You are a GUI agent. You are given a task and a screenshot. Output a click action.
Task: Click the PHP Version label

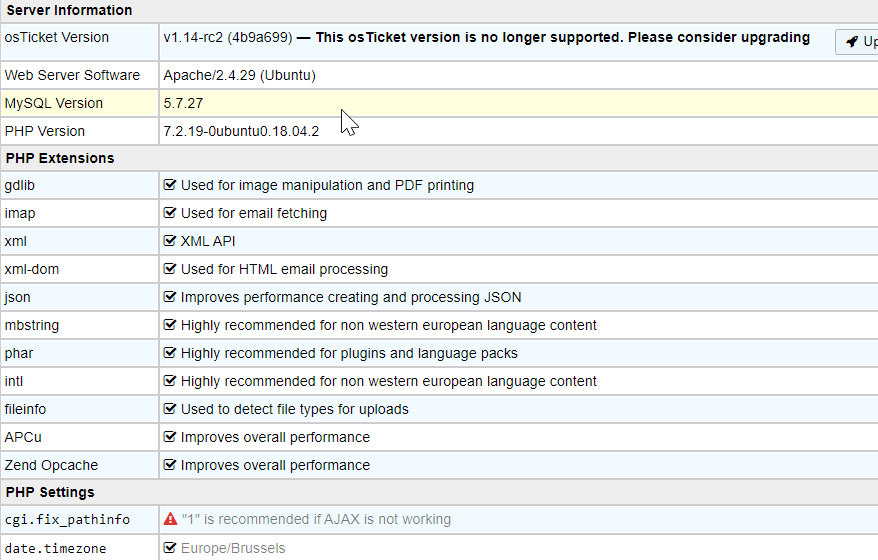45,131
